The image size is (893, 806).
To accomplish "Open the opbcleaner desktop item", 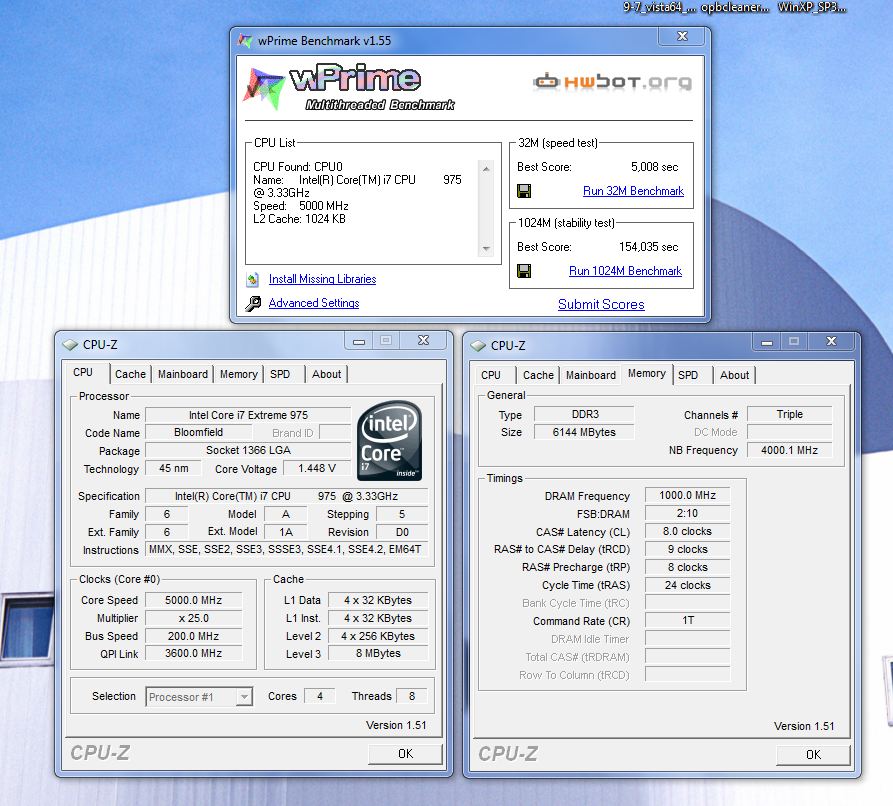I will click(x=735, y=7).
